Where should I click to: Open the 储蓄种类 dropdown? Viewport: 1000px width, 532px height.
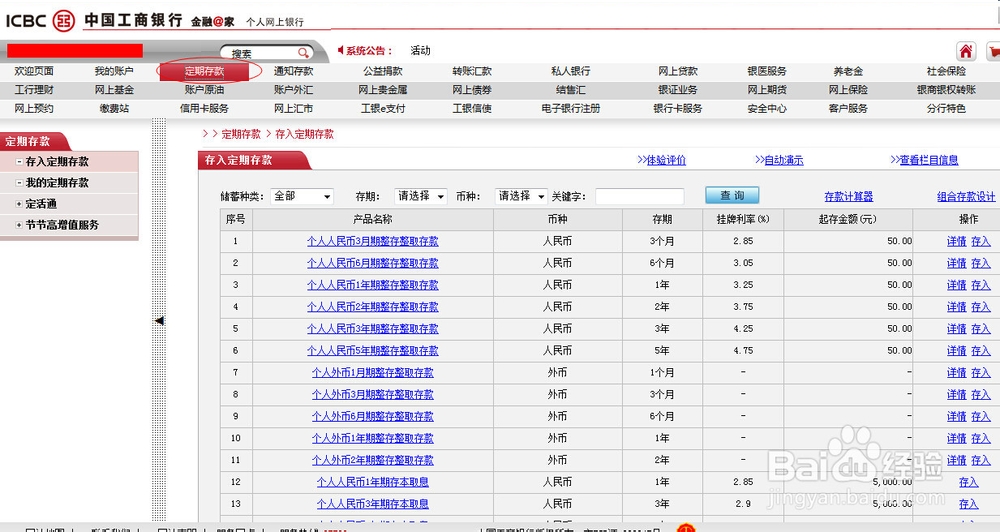coord(302,196)
